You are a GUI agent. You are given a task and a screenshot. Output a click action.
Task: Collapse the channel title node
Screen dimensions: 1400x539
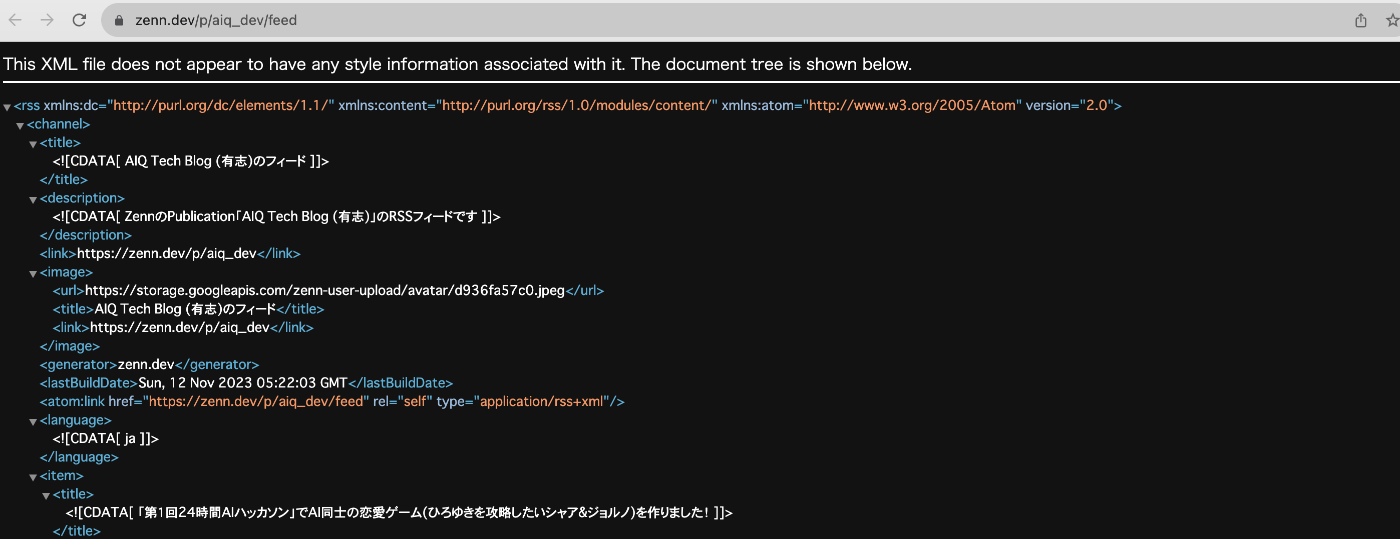33,144
